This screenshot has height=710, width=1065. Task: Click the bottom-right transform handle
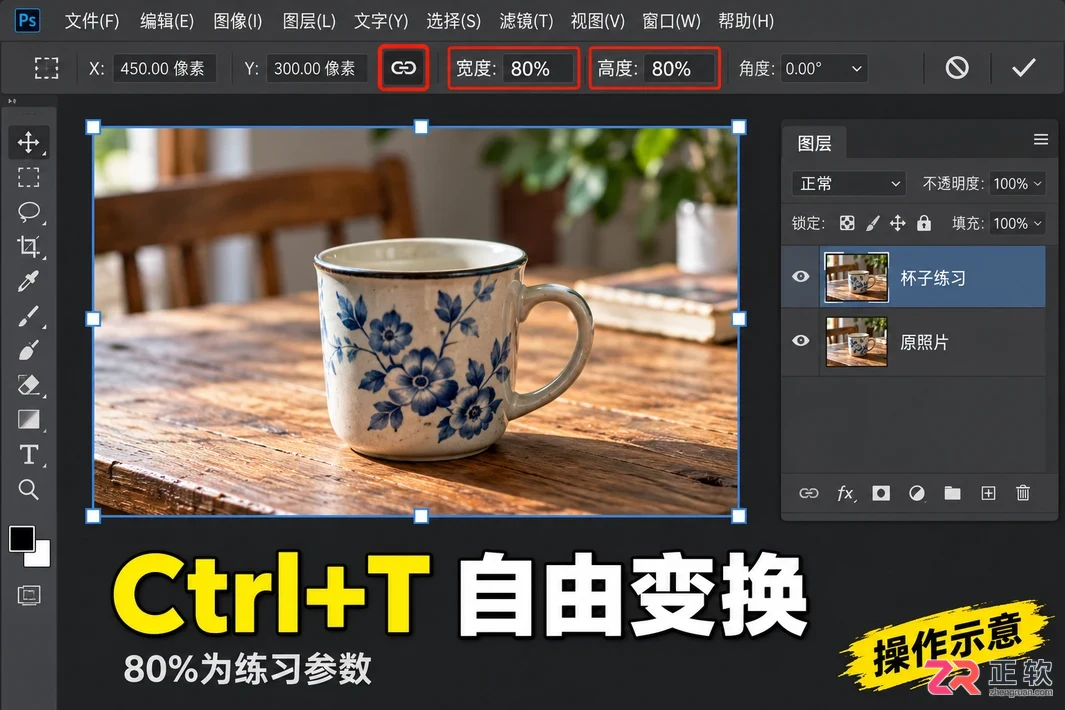pos(739,516)
